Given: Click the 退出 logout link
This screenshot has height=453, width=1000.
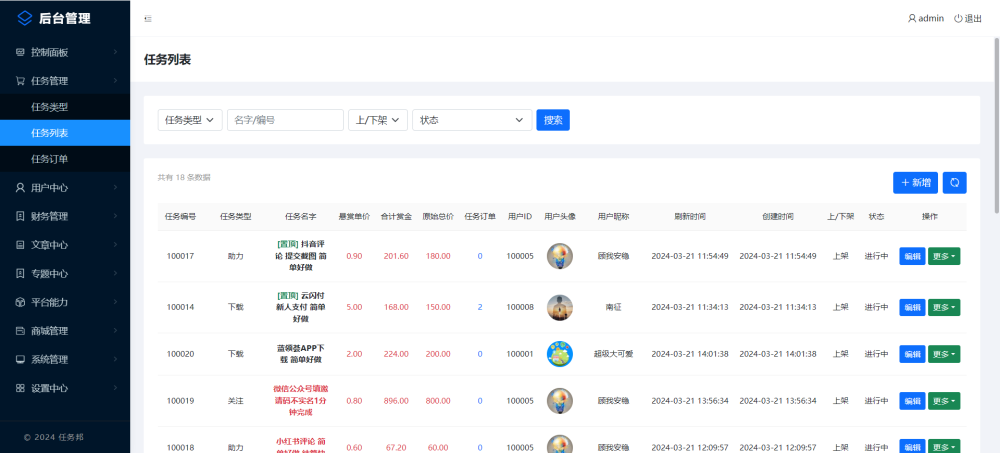Looking at the screenshot, I should [968, 18].
